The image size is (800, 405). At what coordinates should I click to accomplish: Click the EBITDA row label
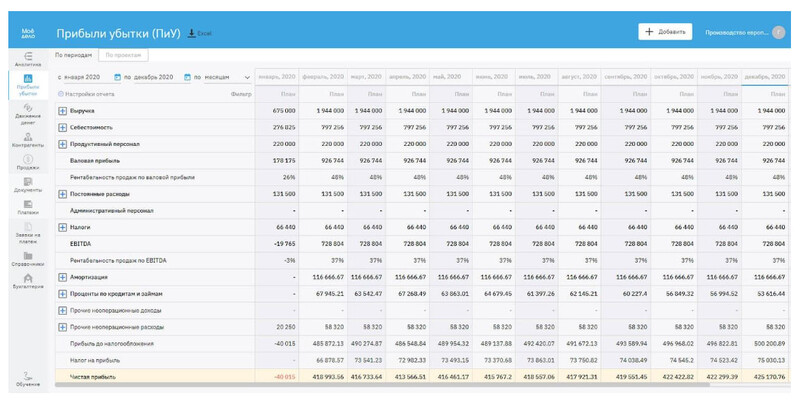point(80,244)
